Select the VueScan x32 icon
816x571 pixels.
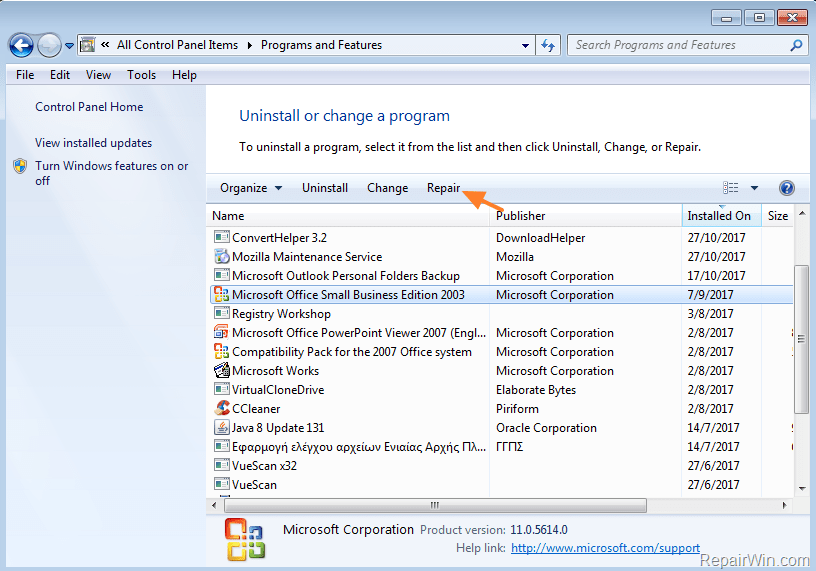click(222, 465)
